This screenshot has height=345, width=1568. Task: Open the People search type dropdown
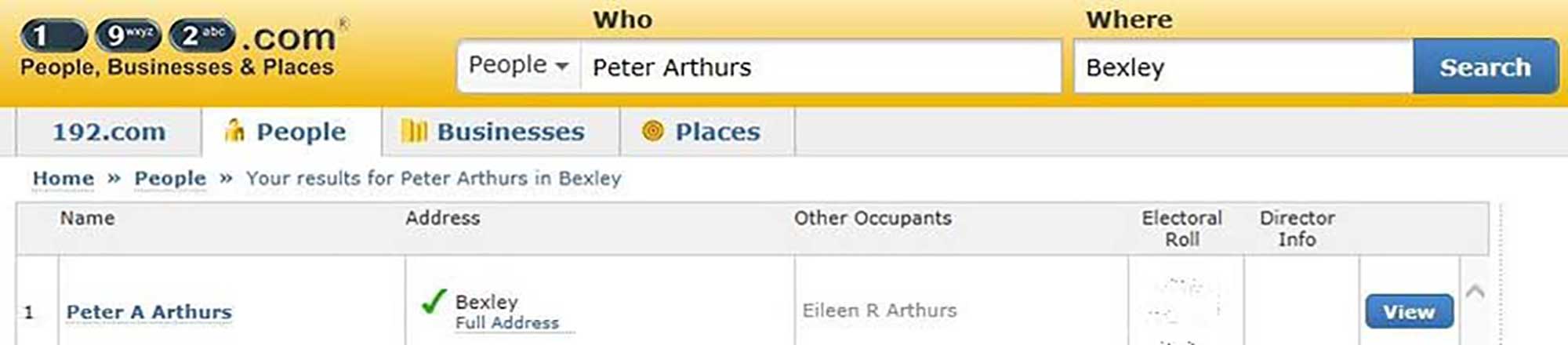518,66
